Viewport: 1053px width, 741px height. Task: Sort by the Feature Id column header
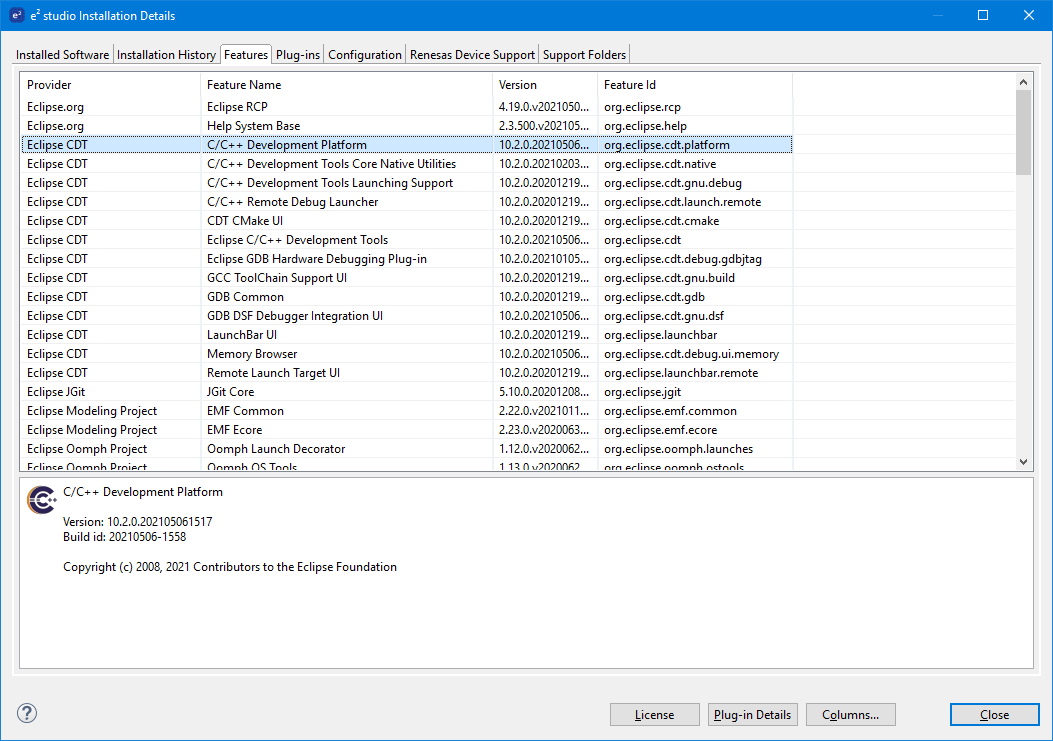(x=694, y=85)
